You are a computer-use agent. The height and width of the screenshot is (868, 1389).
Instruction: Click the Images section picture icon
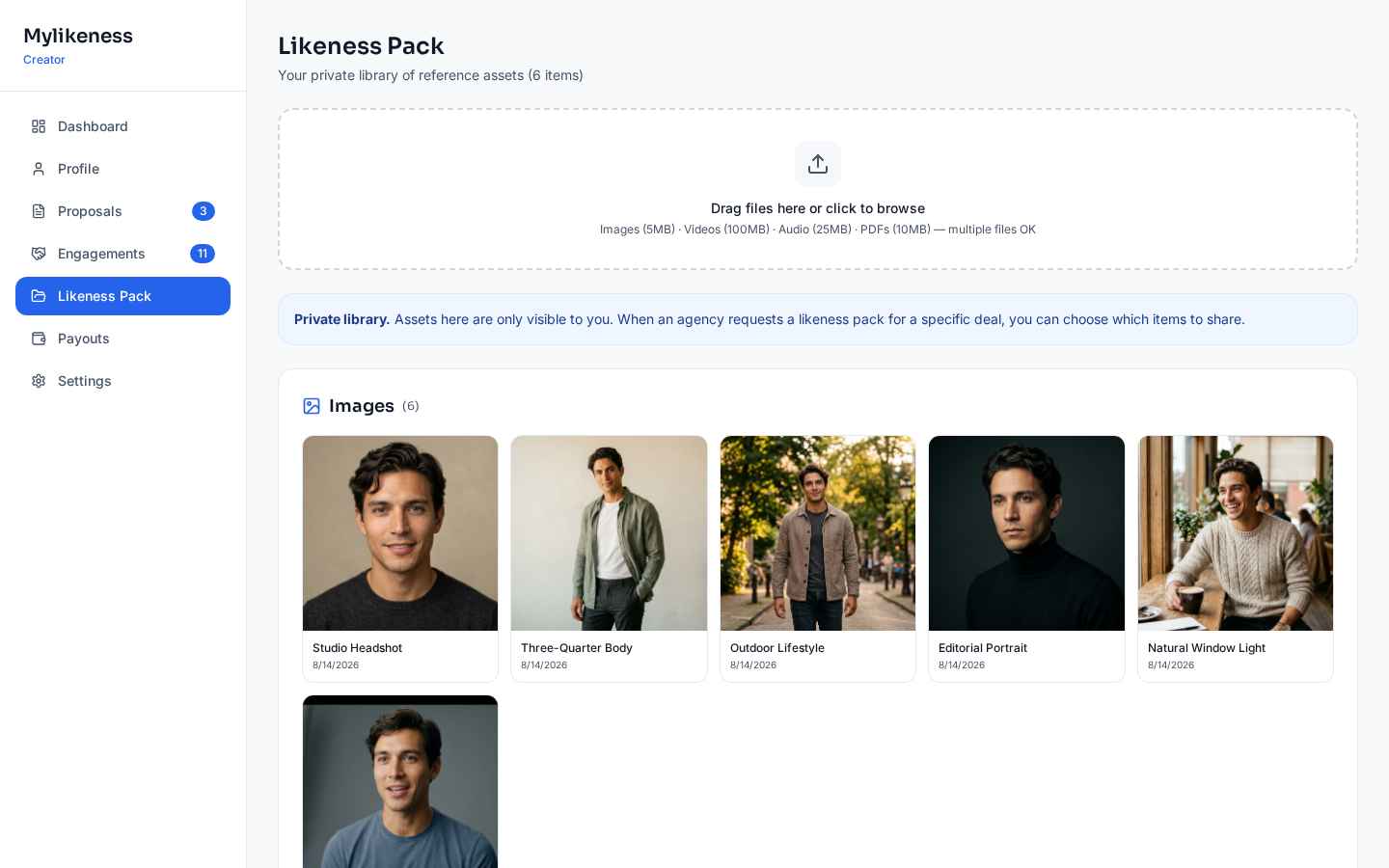[x=312, y=406]
